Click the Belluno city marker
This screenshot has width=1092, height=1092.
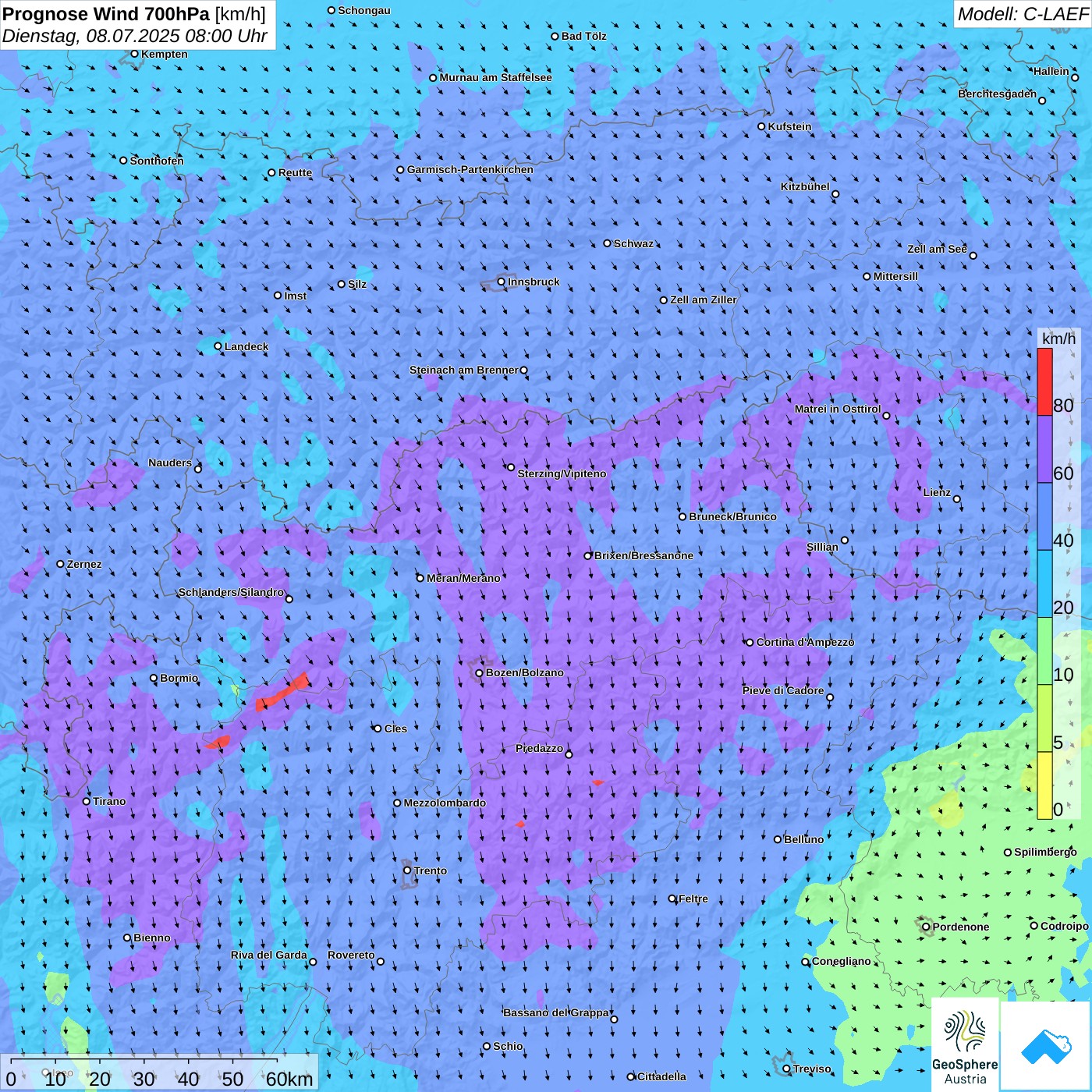pos(778,839)
